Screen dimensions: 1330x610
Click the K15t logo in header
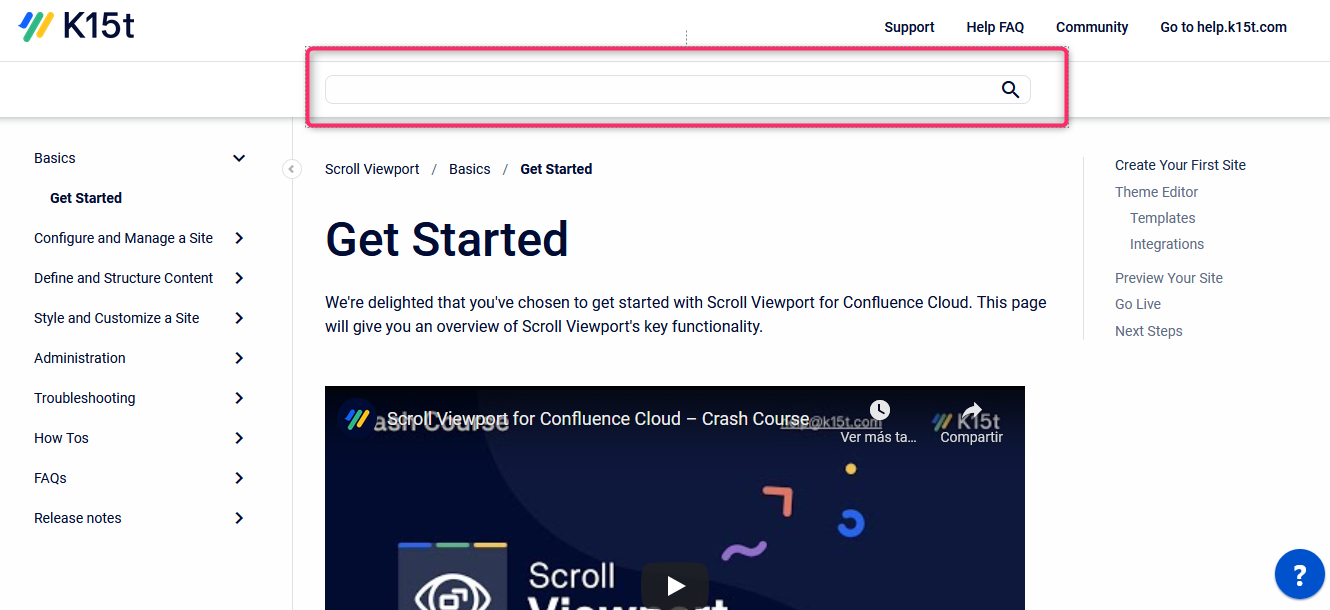[77, 27]
